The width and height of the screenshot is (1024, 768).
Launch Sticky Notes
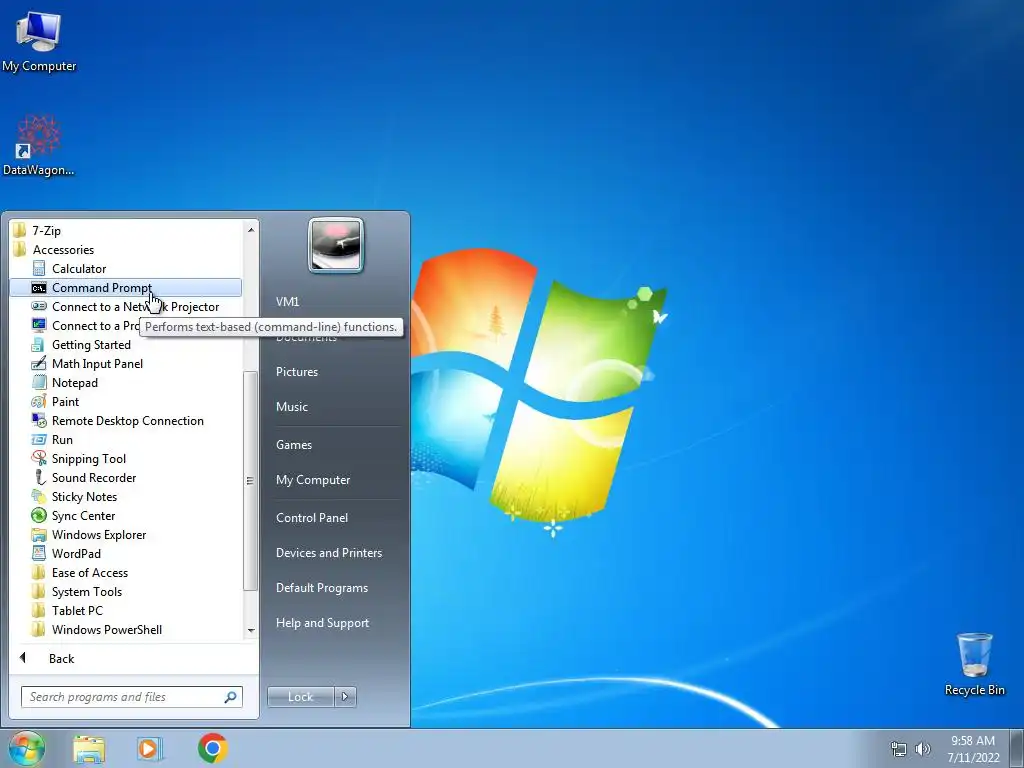[84, 496]
